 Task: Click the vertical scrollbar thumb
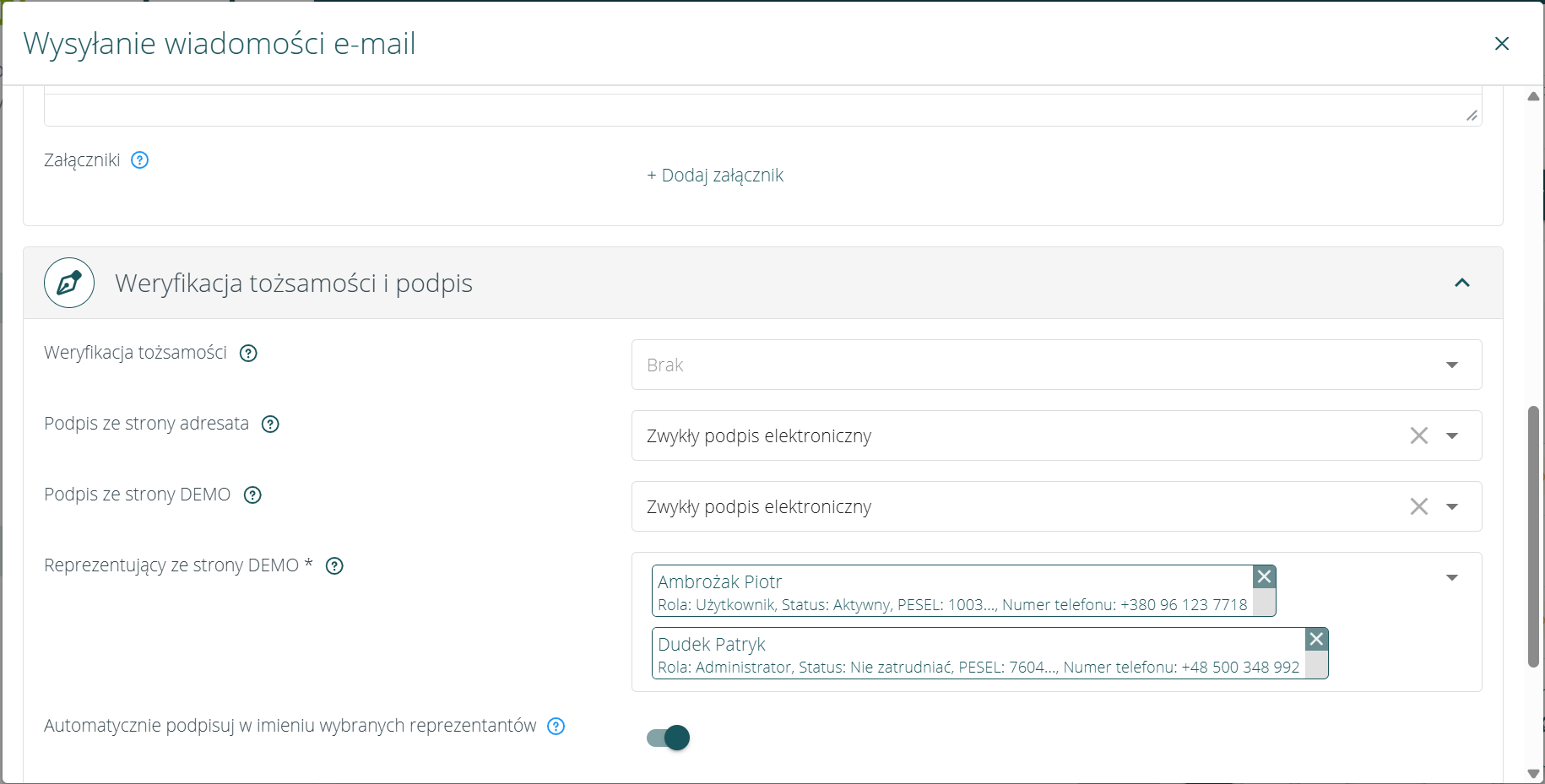pyautogui.click(x=1533, y=536)
